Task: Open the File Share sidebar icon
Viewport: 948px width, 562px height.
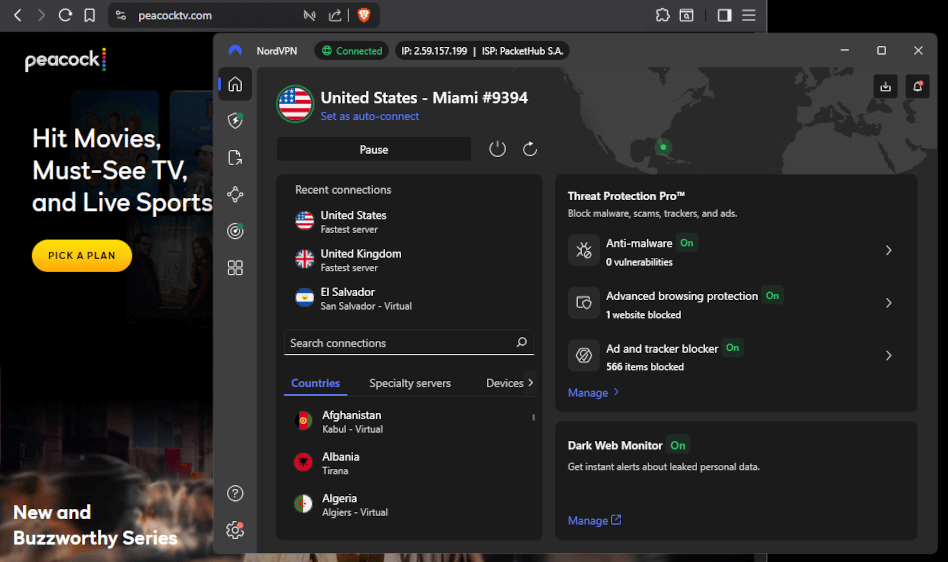Action: click(x=235, y=157)
